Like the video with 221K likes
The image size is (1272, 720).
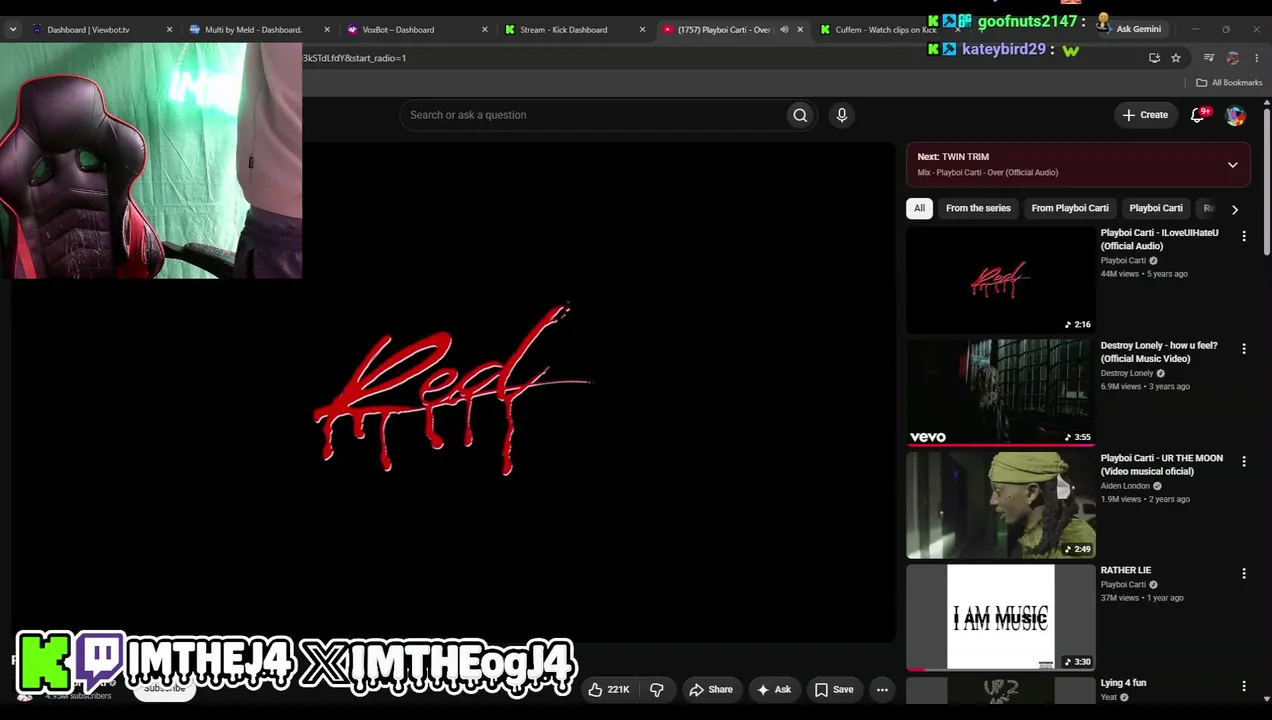coord(610,690)
